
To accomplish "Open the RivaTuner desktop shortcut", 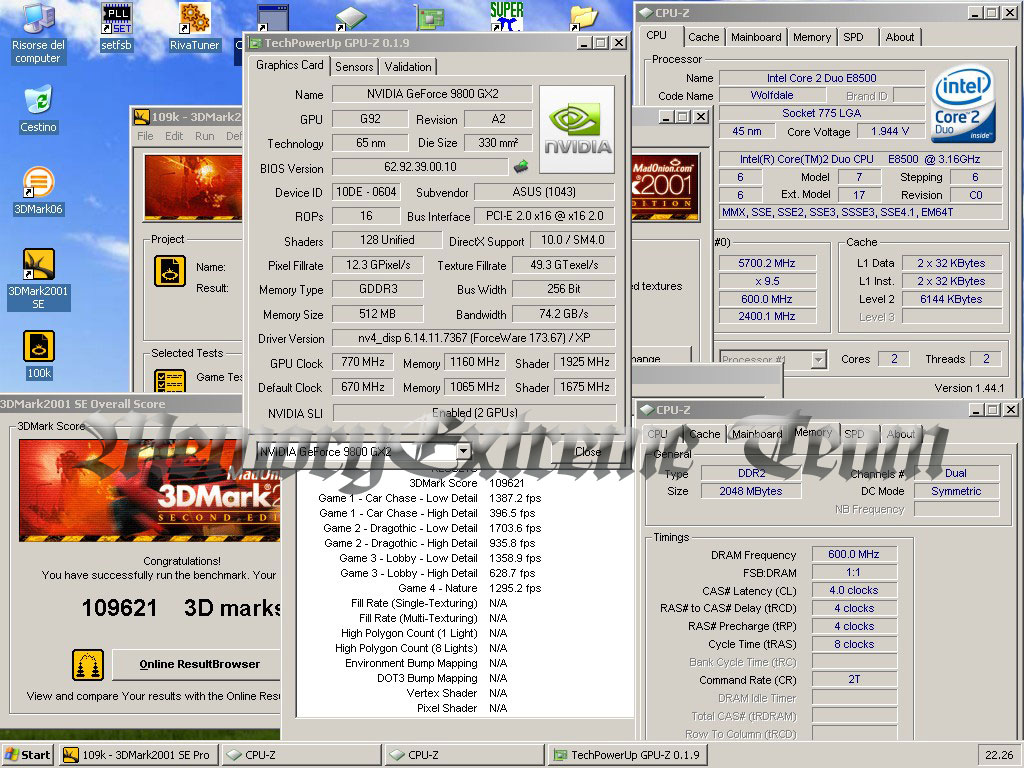I will tap(194, 27).
